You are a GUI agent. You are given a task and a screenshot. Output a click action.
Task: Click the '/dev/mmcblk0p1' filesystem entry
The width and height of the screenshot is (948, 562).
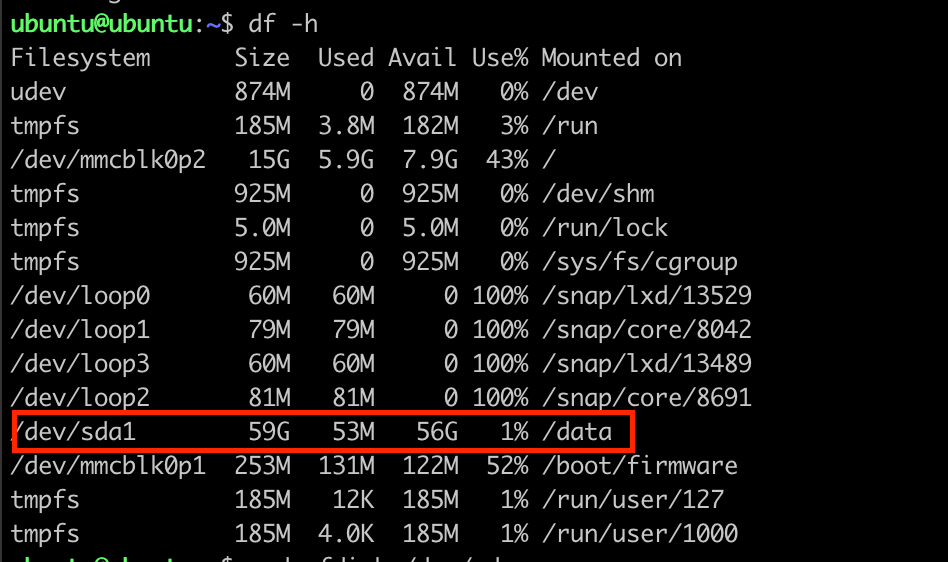pyautogui.click(x=108, y=466)
